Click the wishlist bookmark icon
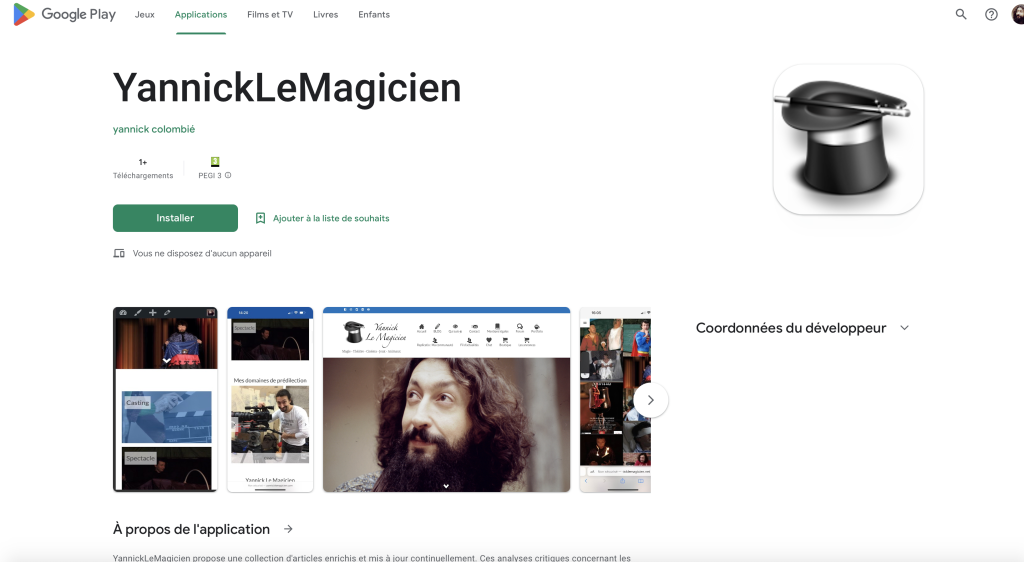Image resolution: width=1024 pixels, height=562 pixels. pyautogui.click(x=261, y=218)
